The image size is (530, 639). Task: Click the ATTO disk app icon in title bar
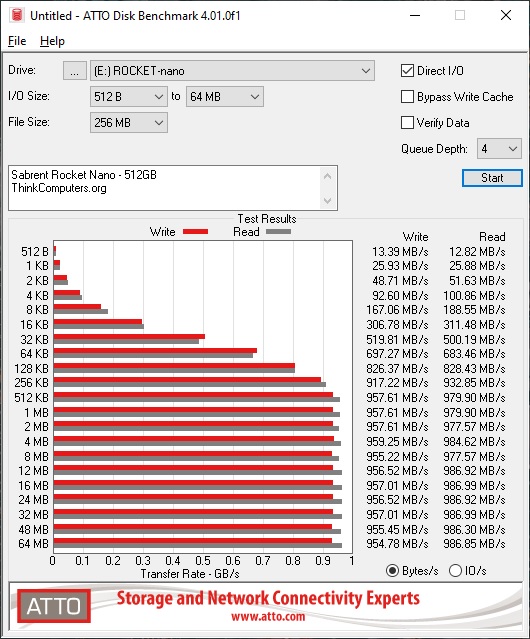(x=17, y=15)
